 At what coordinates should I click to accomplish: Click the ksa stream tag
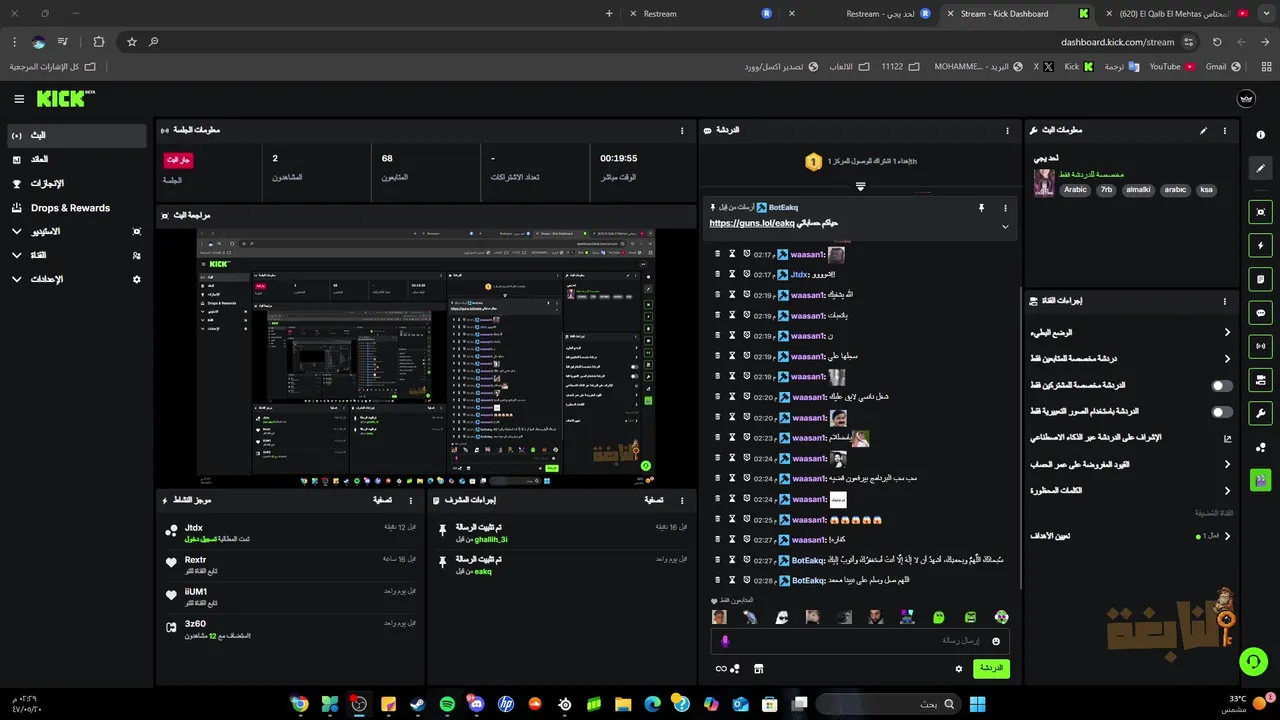point(1206,189)
